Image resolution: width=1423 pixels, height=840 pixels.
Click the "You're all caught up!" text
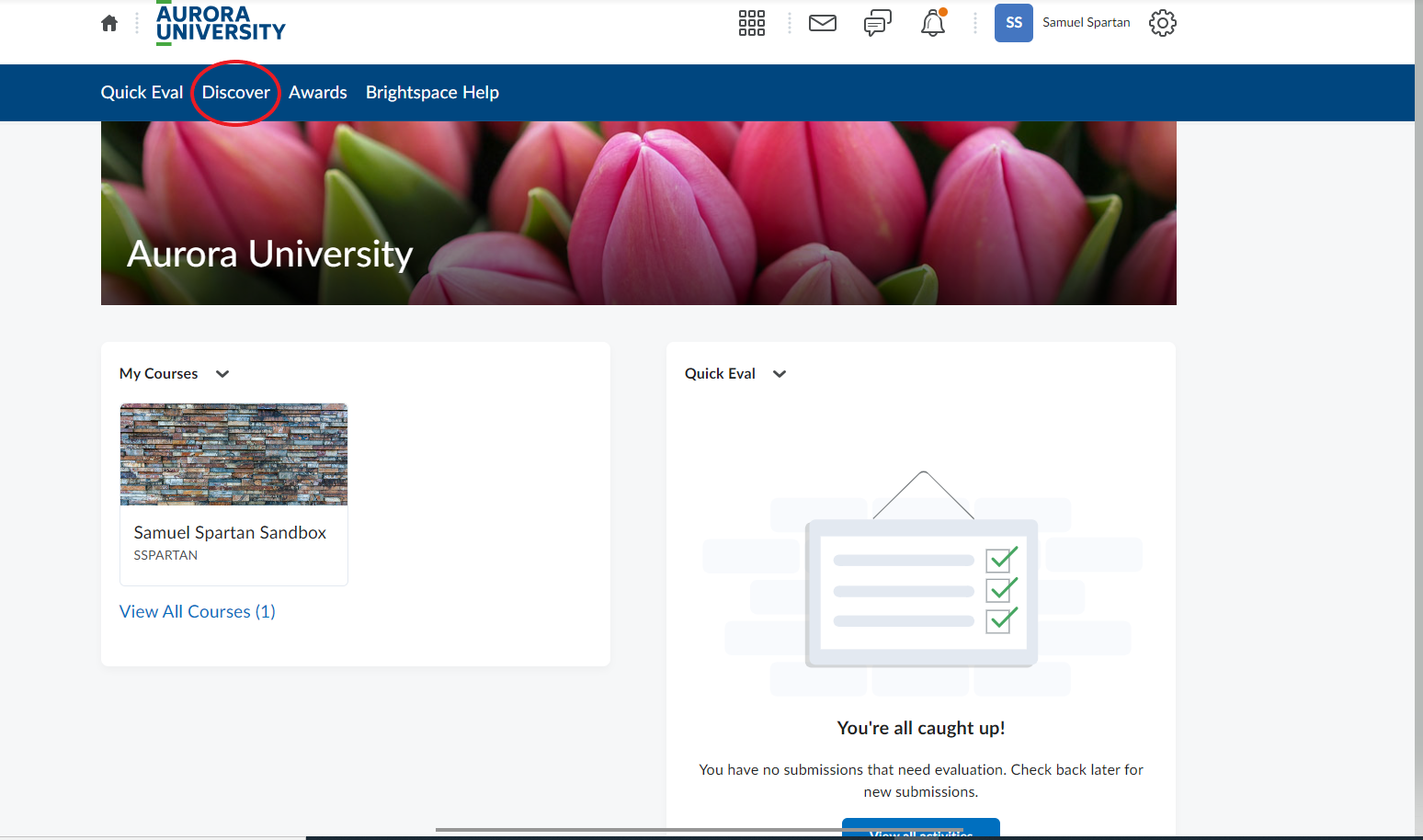click(921, 728)
